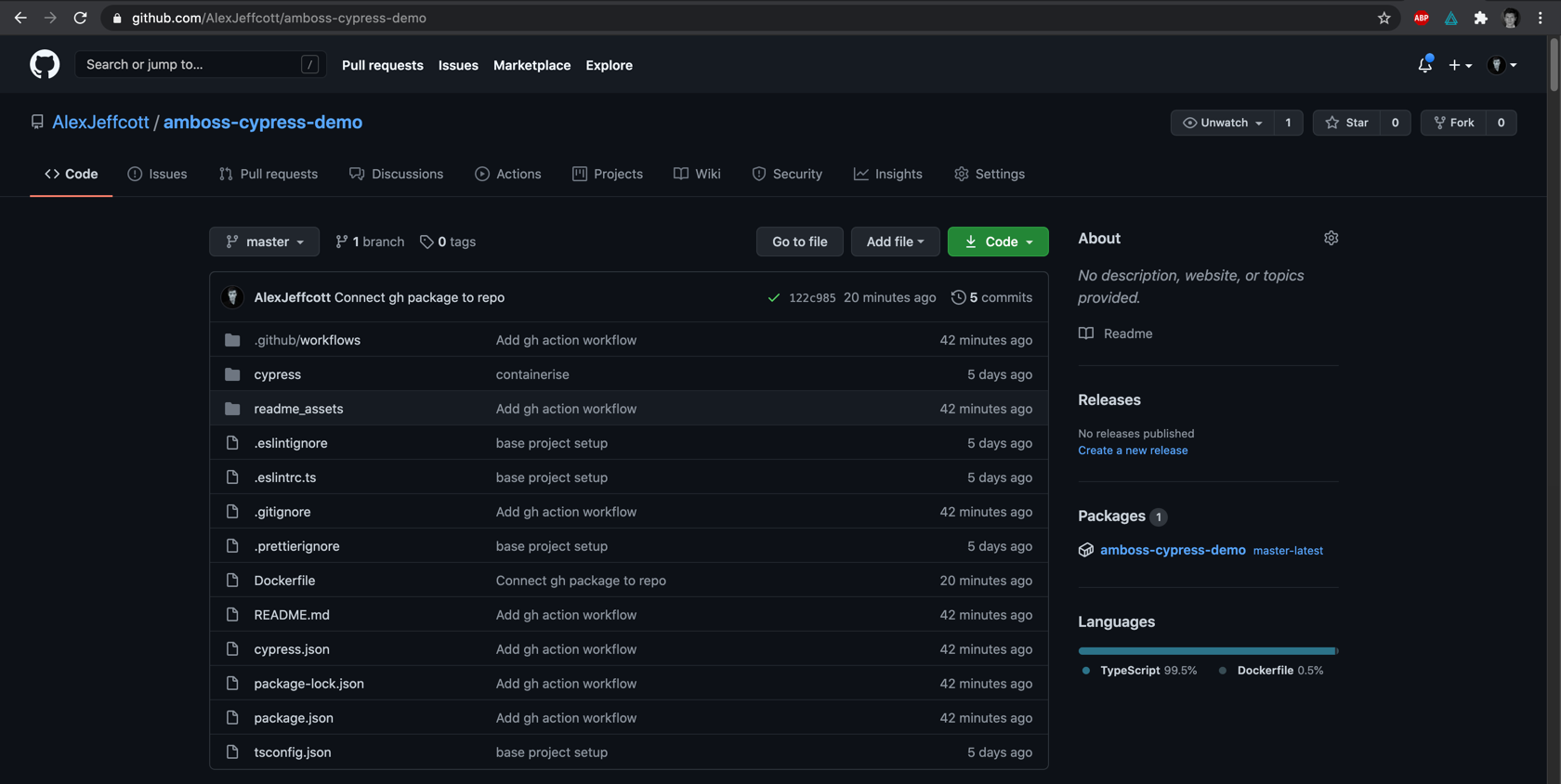Open the plus create-new menu

click(x=1460, y=65)
